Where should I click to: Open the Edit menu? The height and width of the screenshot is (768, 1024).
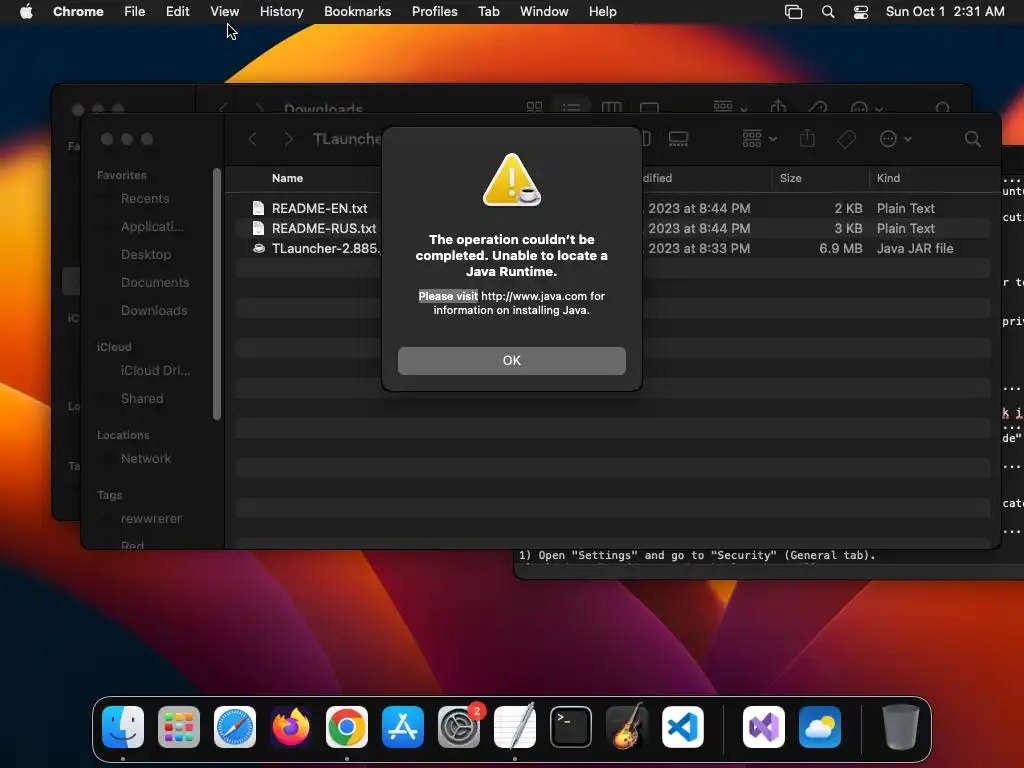[177, 12]
